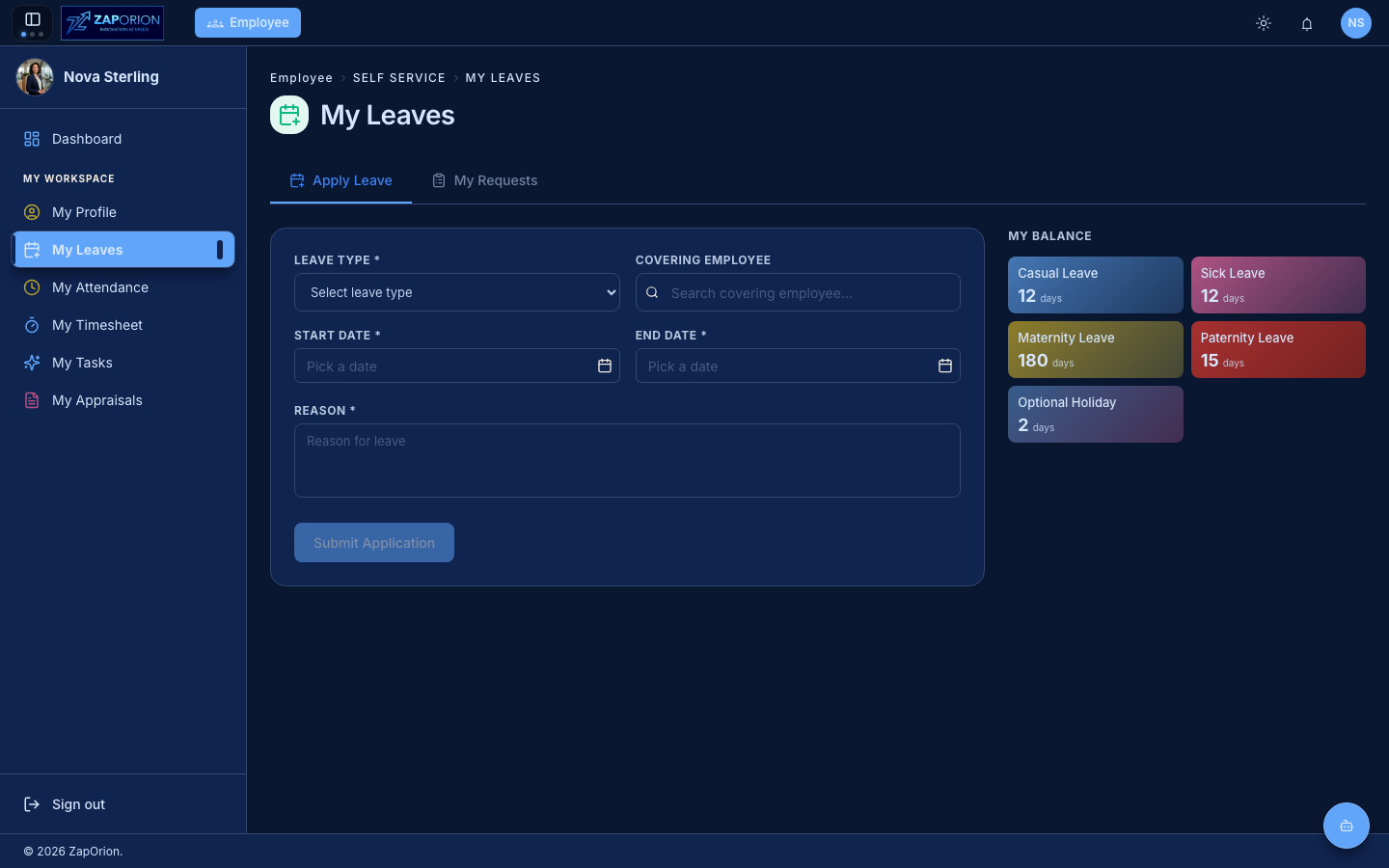
Task: Click the My Leaves calendar sidebar icon
Action: (x=32, y=250)
